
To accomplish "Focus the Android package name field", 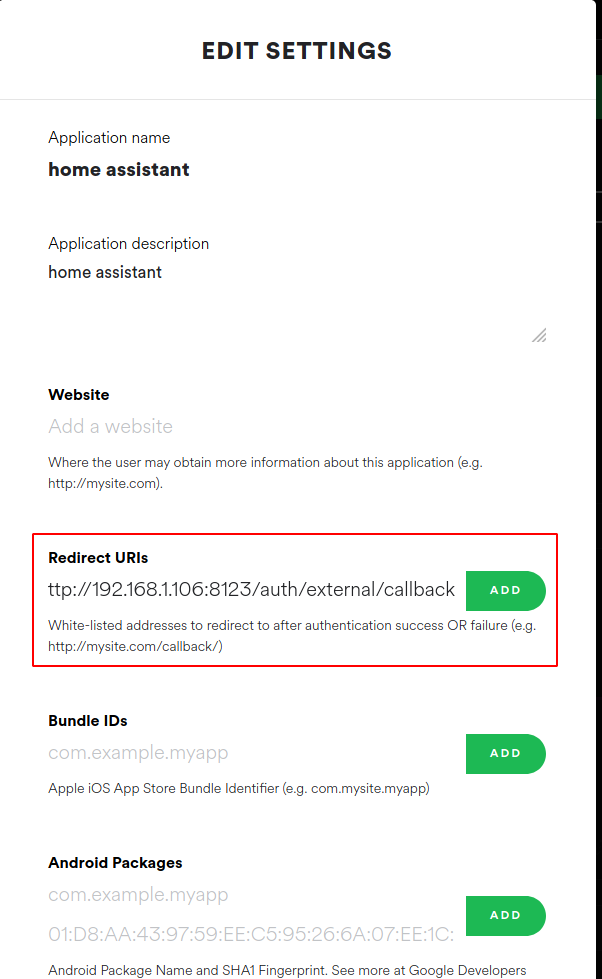I will click(252, 895).
